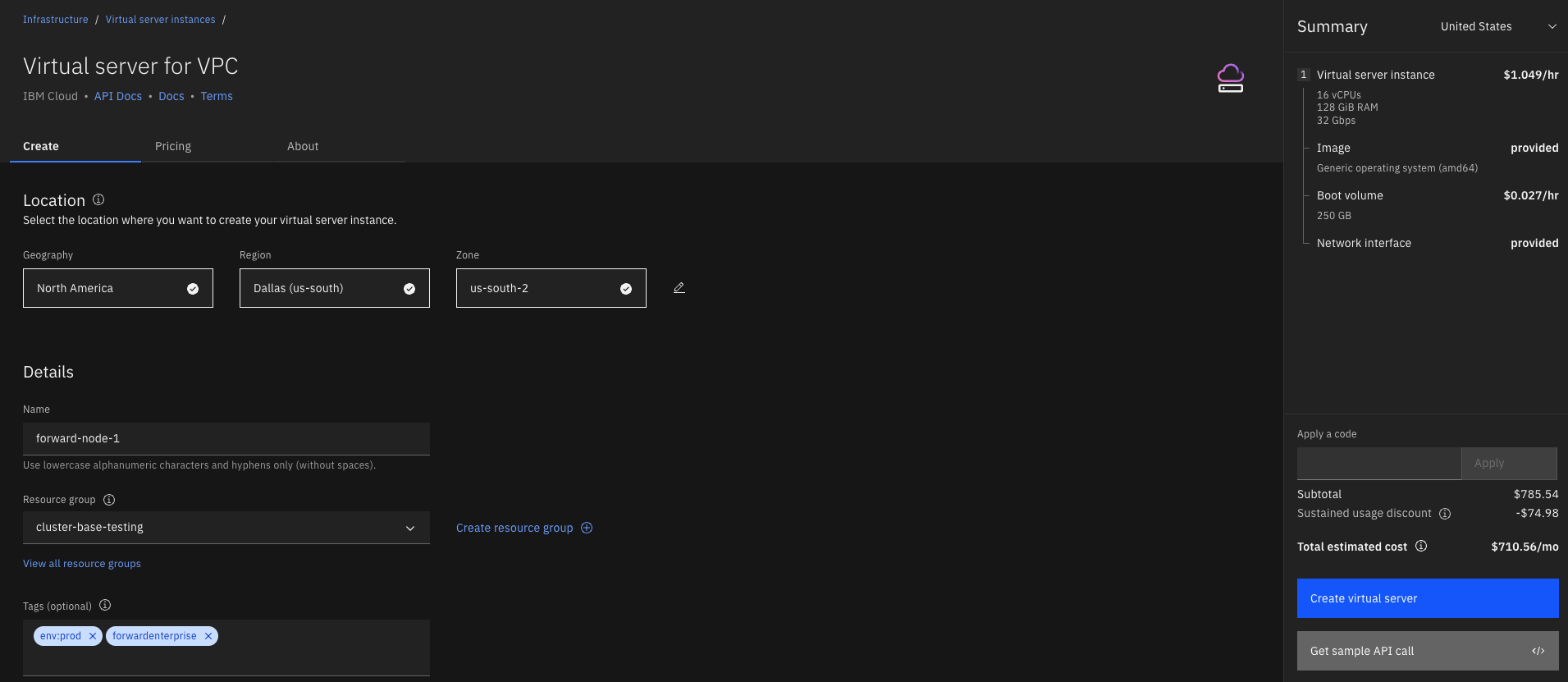Click the Tags info icon

105,606
